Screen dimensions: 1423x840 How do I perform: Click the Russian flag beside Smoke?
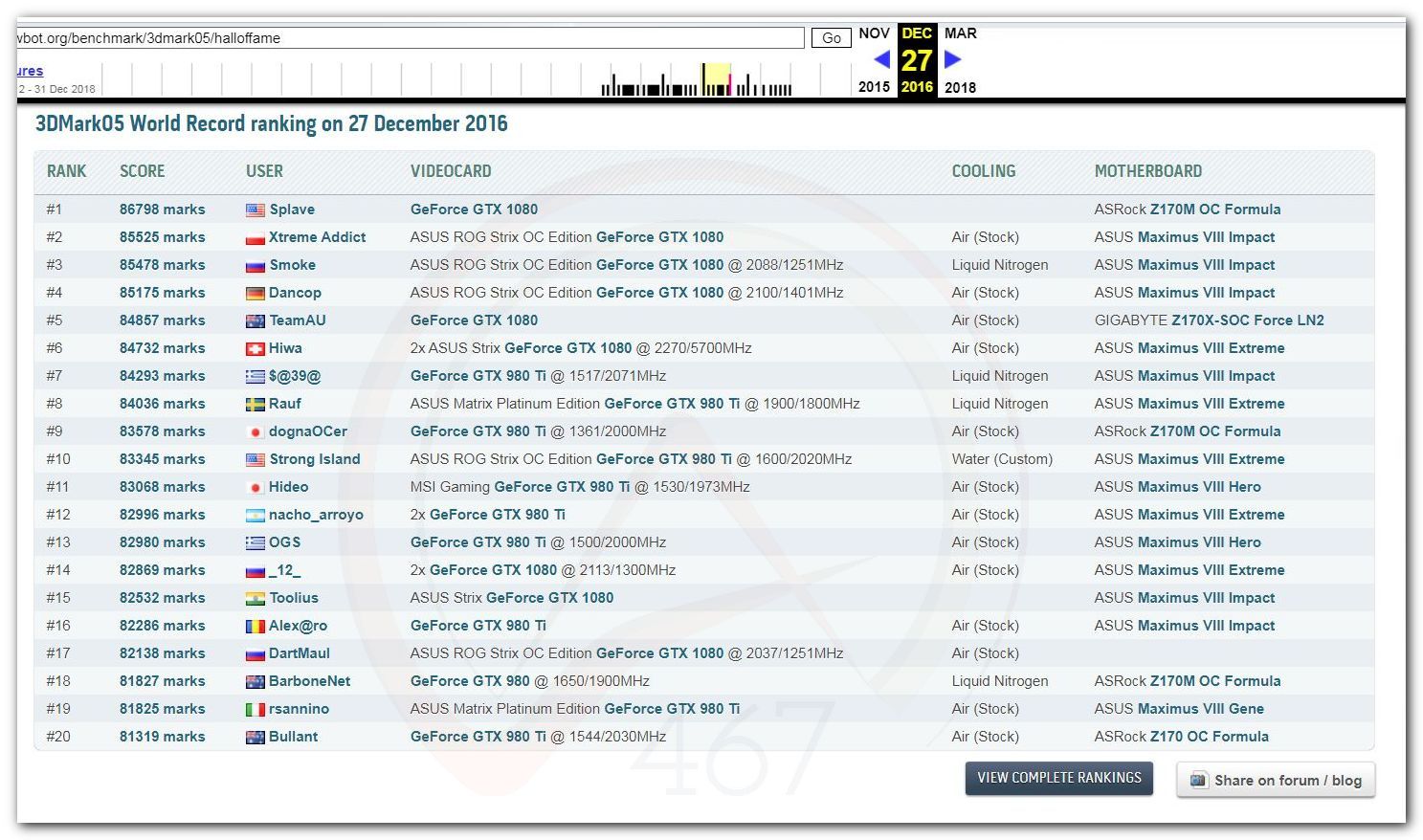pos(256,266)
